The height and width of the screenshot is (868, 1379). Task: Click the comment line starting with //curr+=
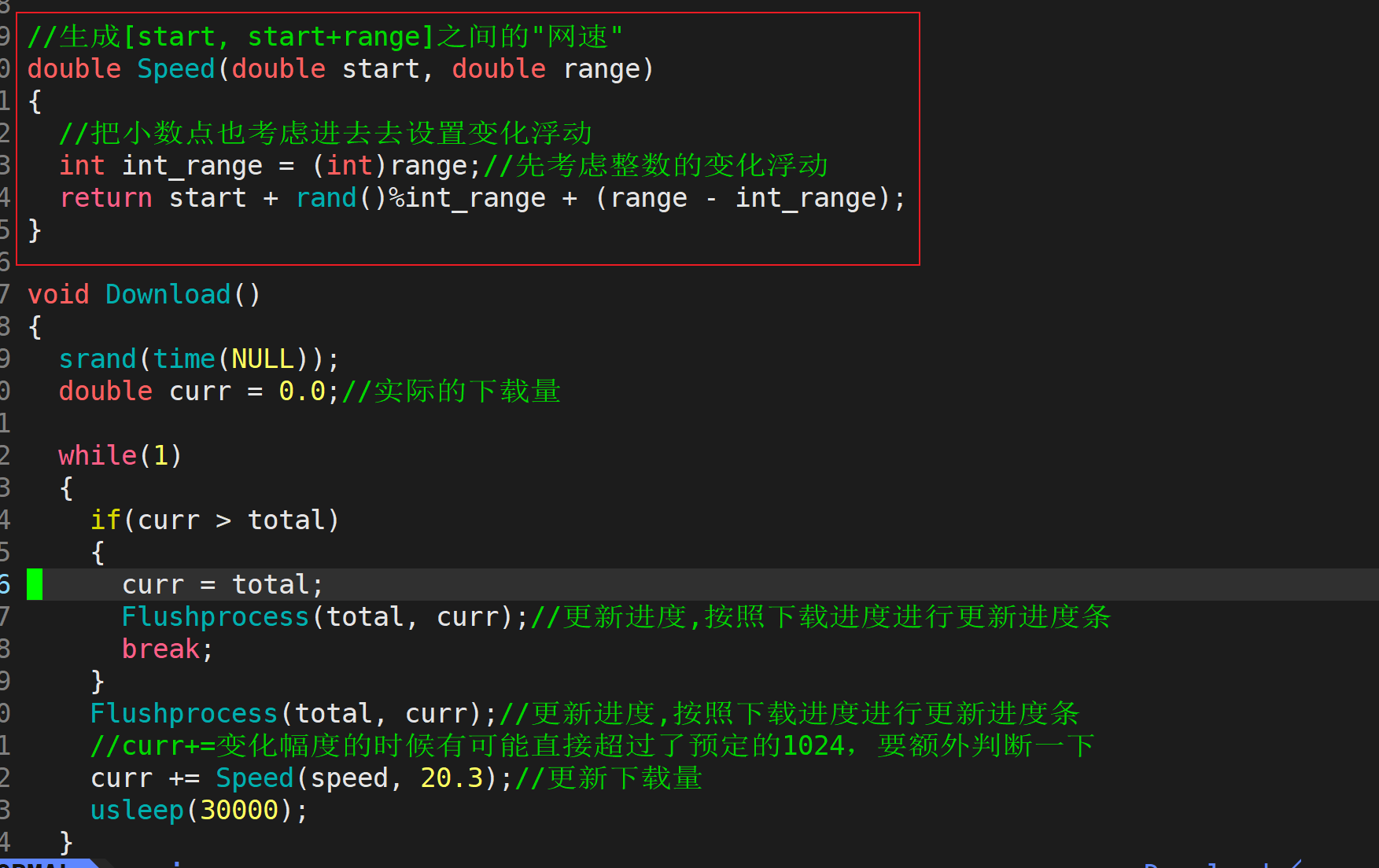(592, 745)
